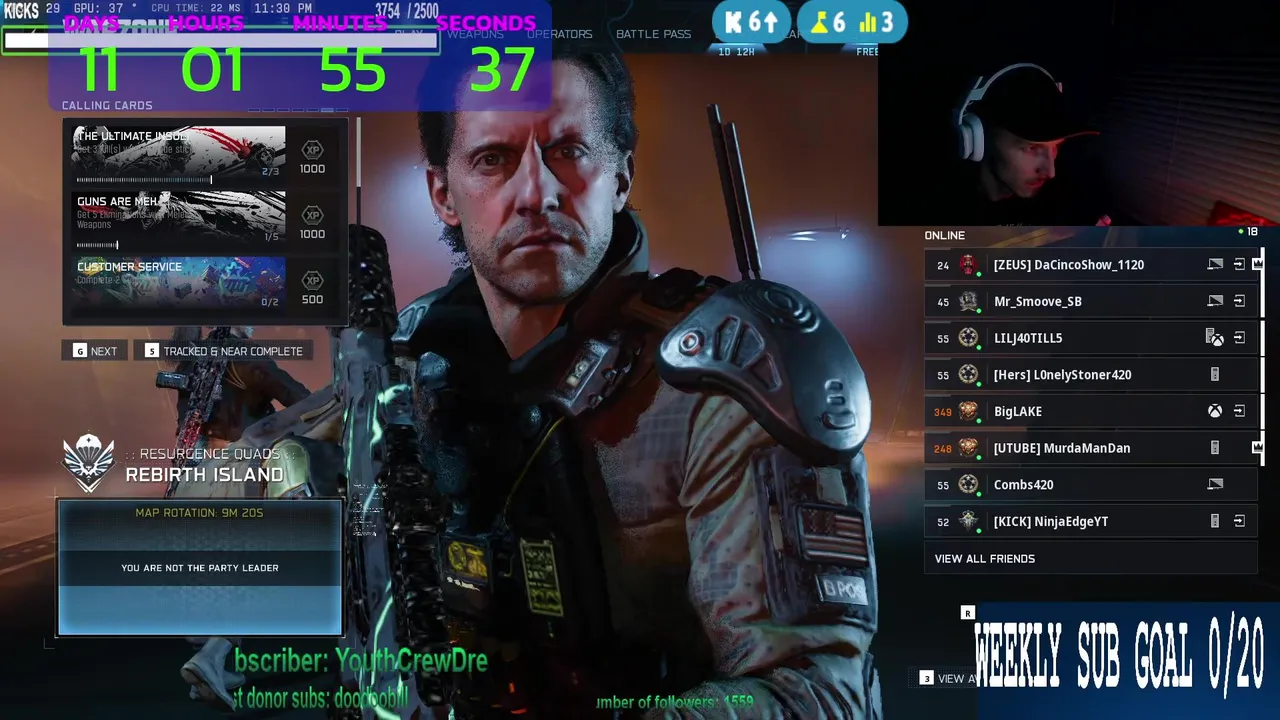Open the Operators tab

pos(559,34)
